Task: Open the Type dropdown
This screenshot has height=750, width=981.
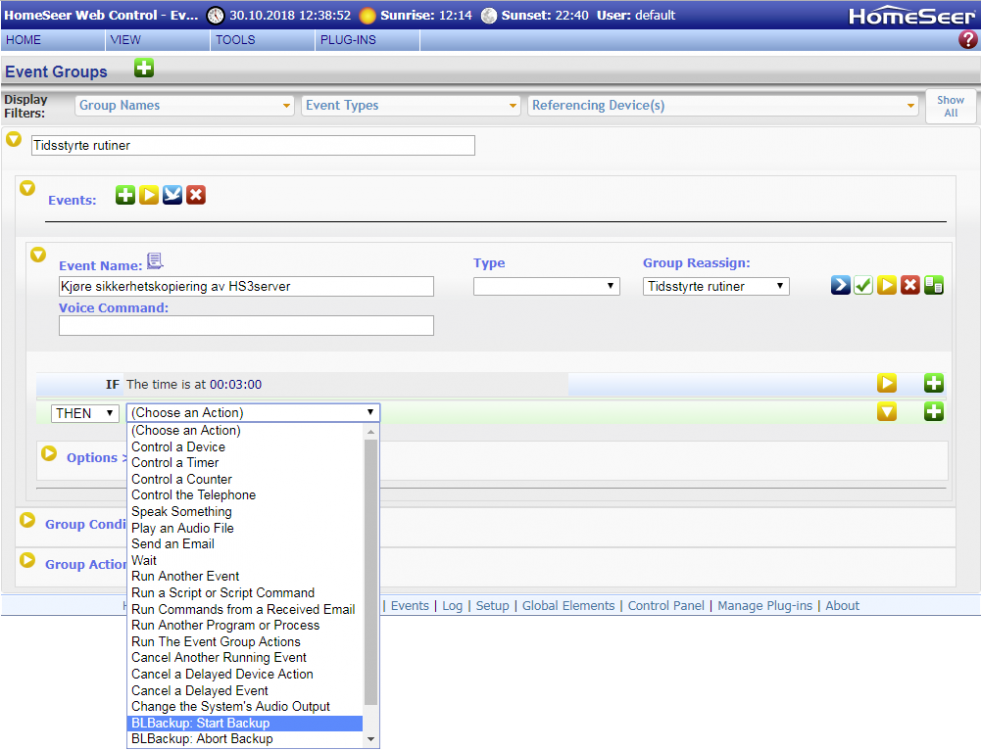Action: (x=547, y=286)
